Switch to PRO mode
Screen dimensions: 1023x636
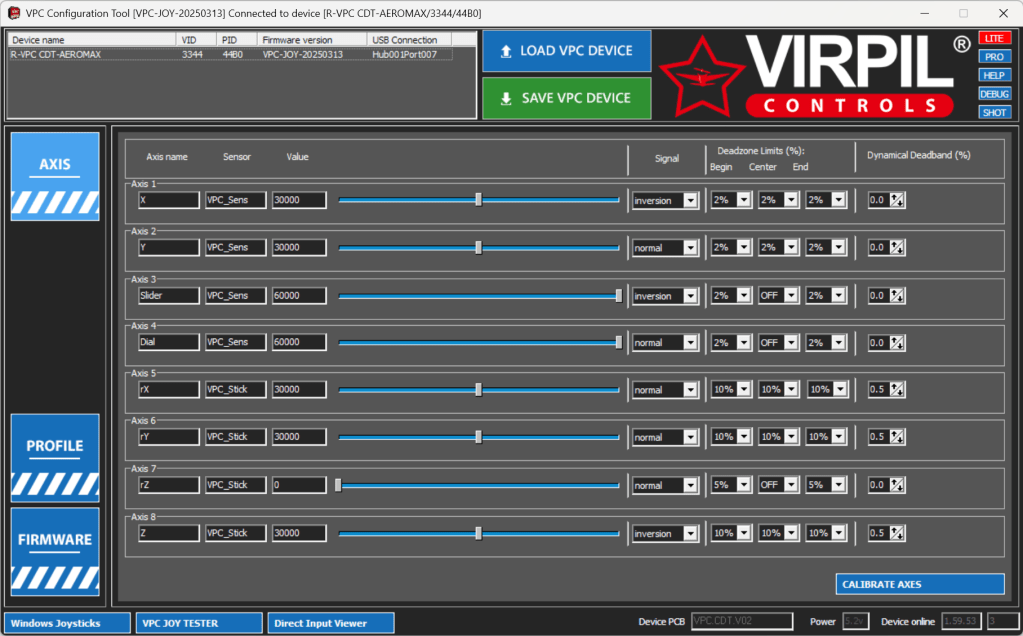coord(994,57)
